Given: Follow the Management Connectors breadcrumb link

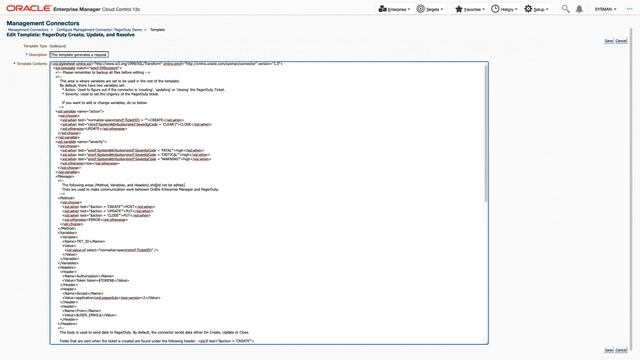Looking at the screenshot, I should click(28, 30).
